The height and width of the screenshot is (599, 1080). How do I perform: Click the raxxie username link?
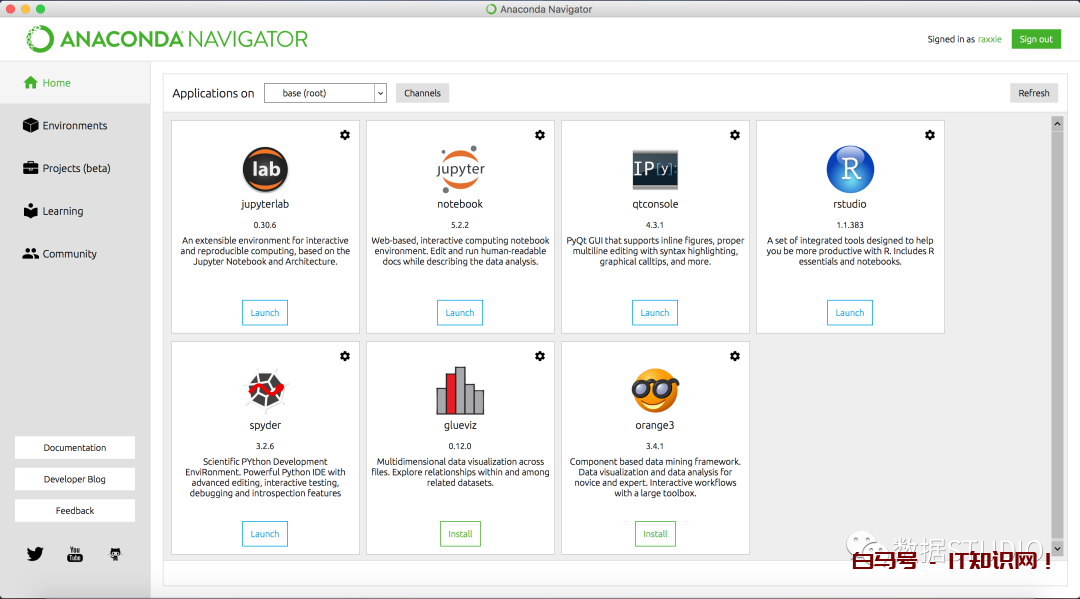[x=989, y=40]
